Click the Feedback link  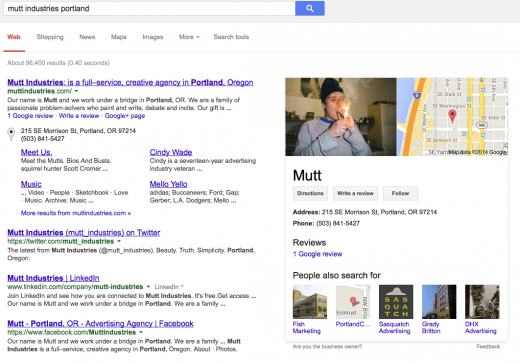(488, 347)
